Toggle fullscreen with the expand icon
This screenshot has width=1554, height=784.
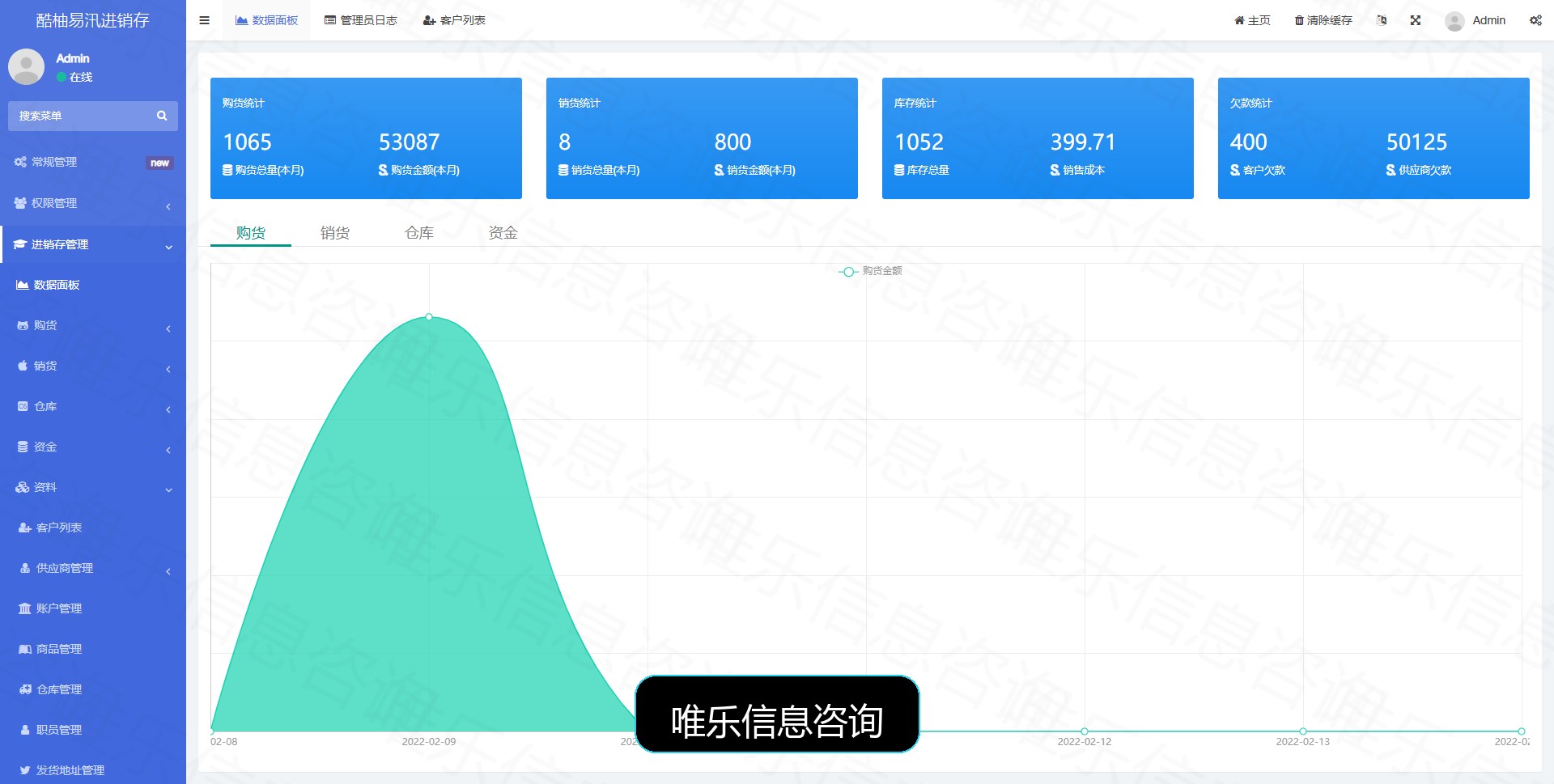click(x=1416, y=20)
